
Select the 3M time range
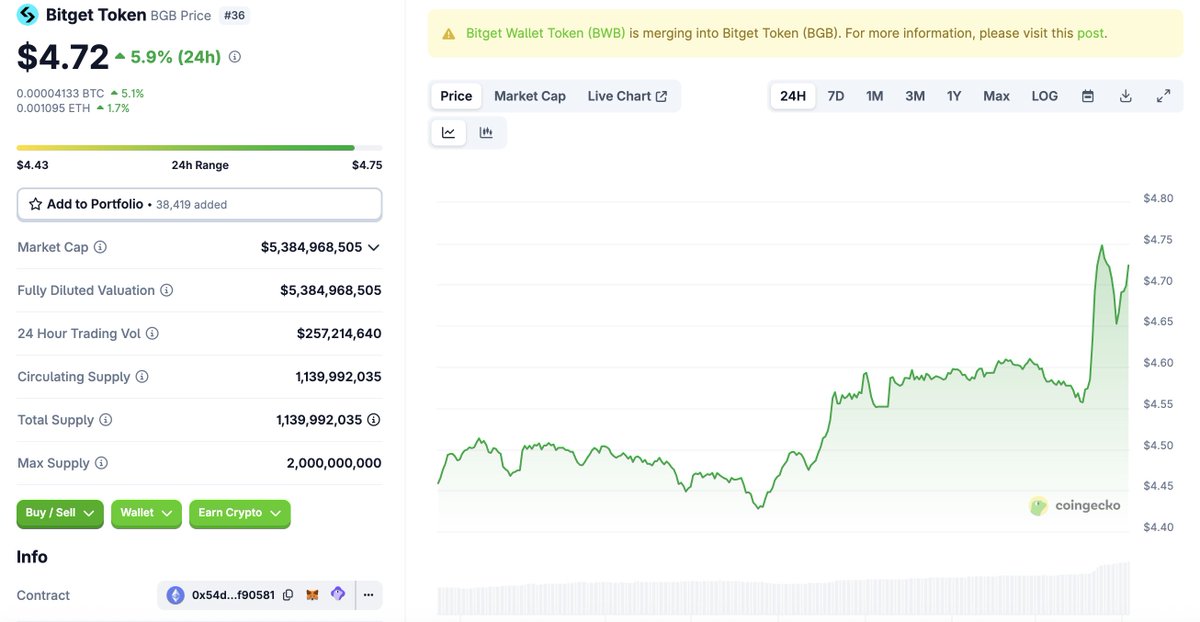click(x=915, y=96)
